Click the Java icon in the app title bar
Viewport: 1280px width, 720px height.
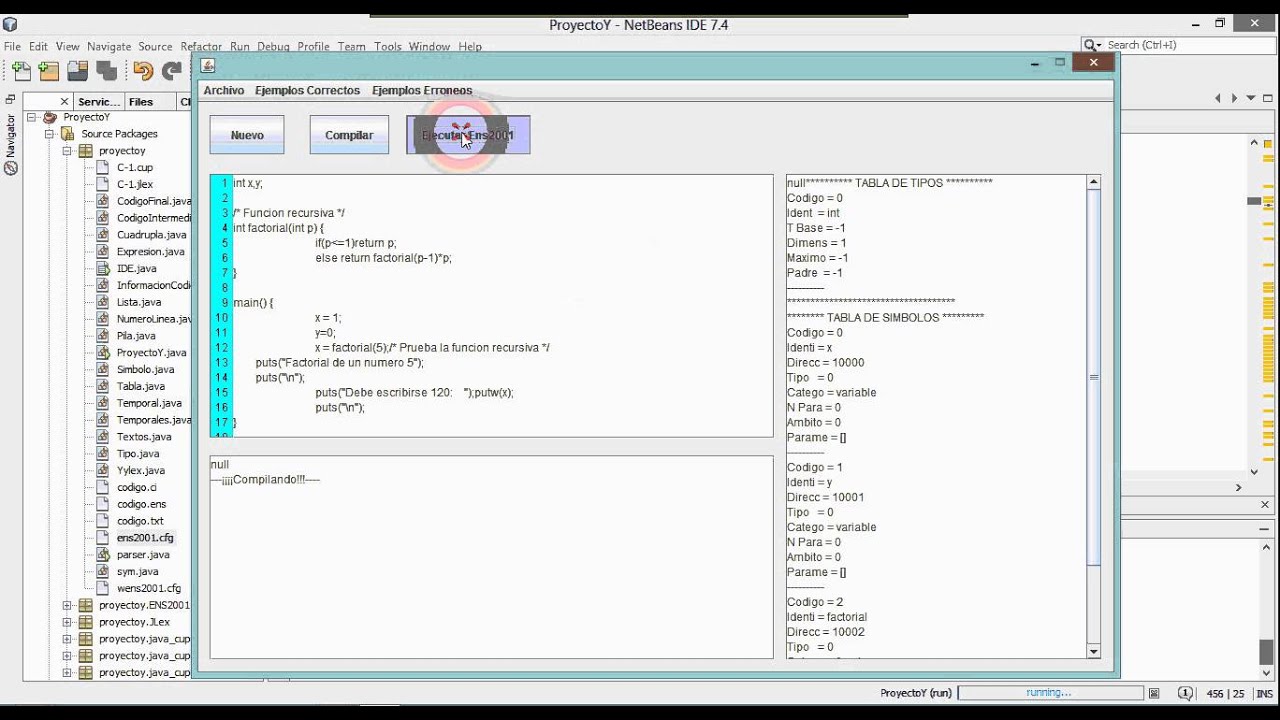click(x=208, y=66)
